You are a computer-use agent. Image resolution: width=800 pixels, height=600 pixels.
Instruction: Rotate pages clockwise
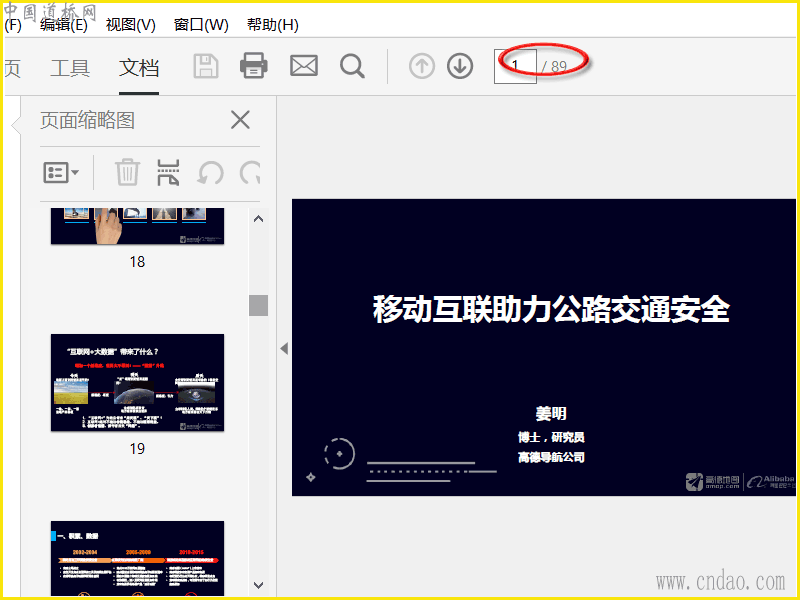click(x=251, y=173)
